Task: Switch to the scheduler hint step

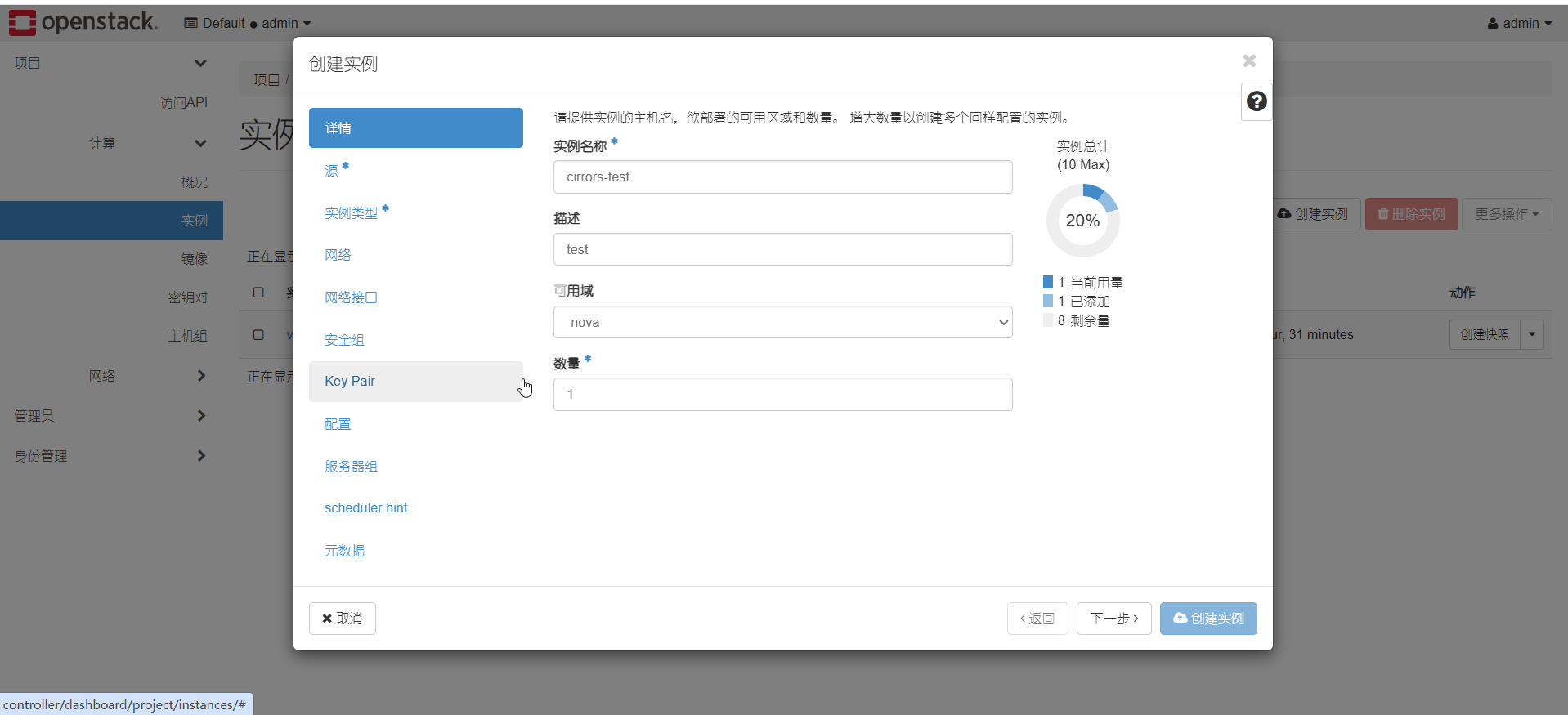Action: pos(416,508)
